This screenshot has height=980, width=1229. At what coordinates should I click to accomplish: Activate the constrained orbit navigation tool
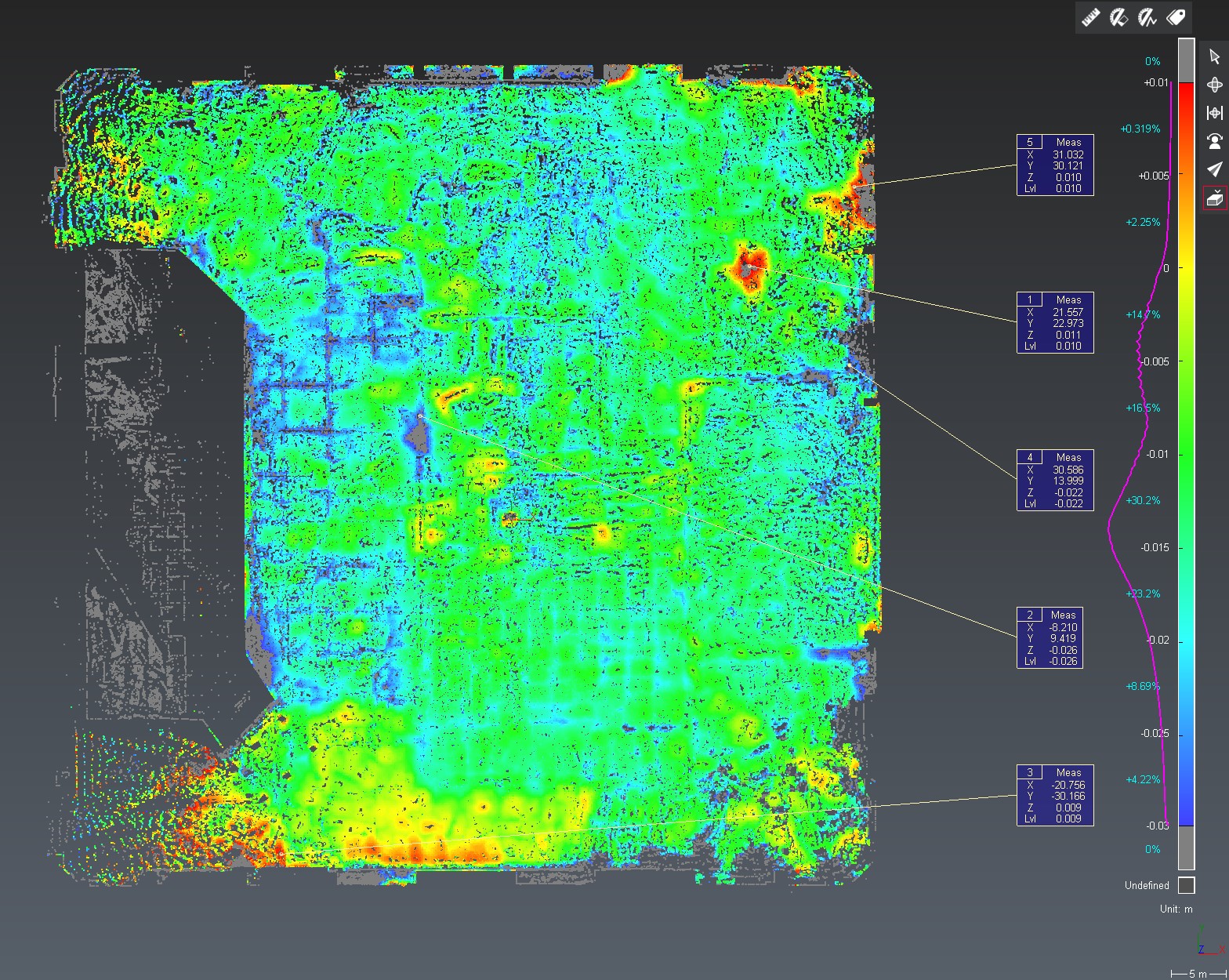(1214, 113)
